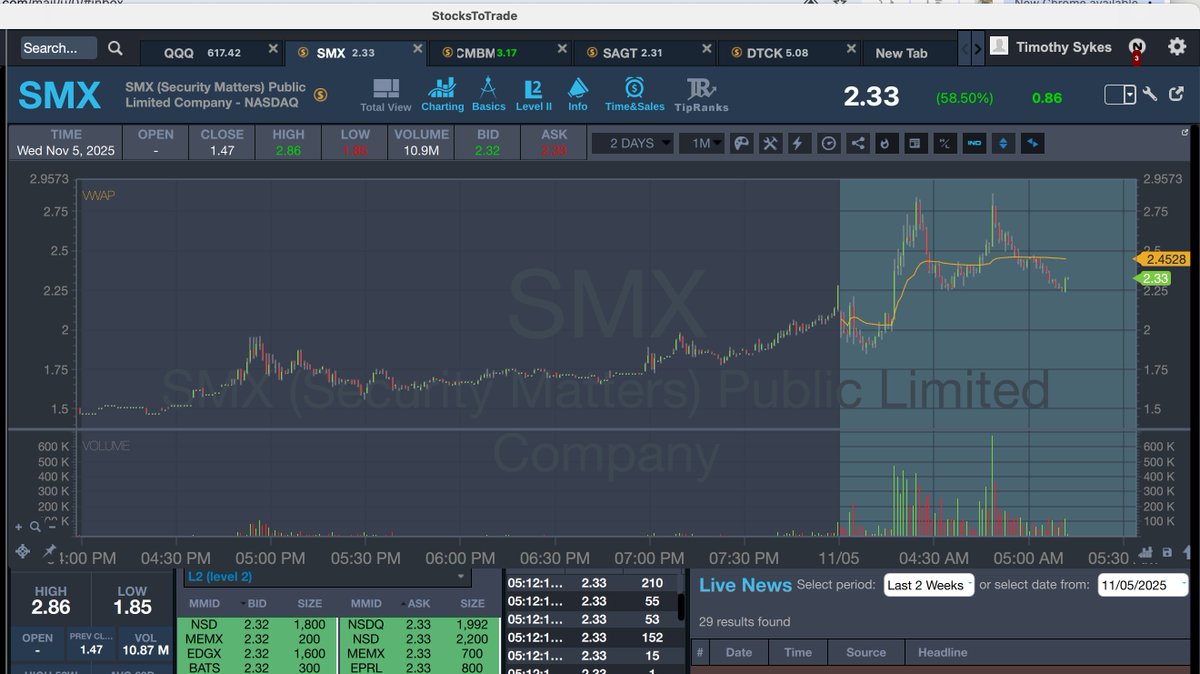Click the Date column header in news
The width and height of the screenshot is (1200, 674).
(x=738, y=652)
